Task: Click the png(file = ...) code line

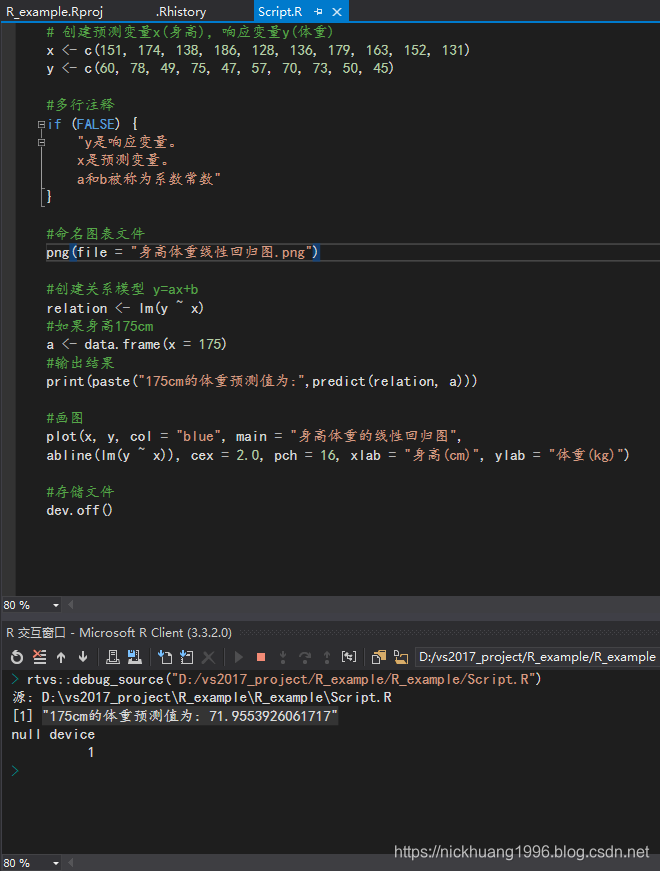Action: (183, 252)
